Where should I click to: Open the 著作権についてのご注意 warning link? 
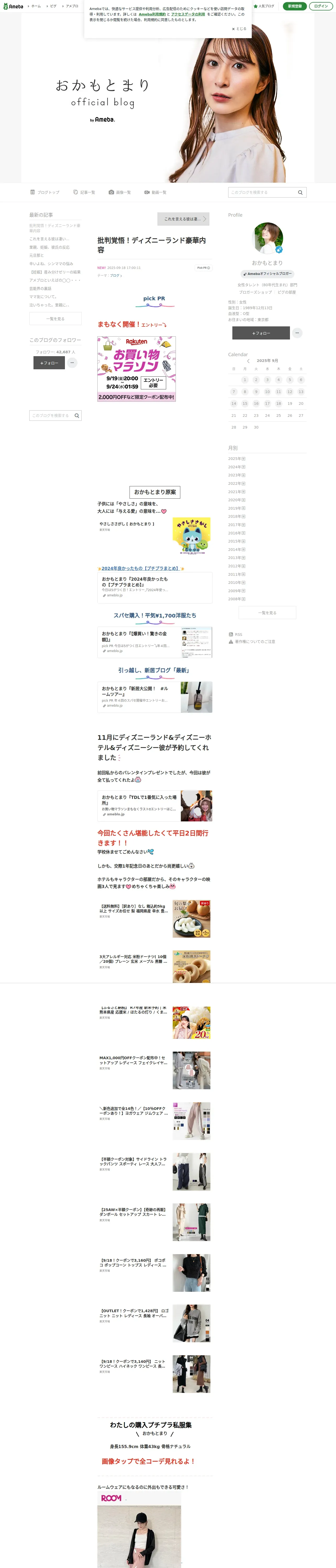tap(252, 642)
